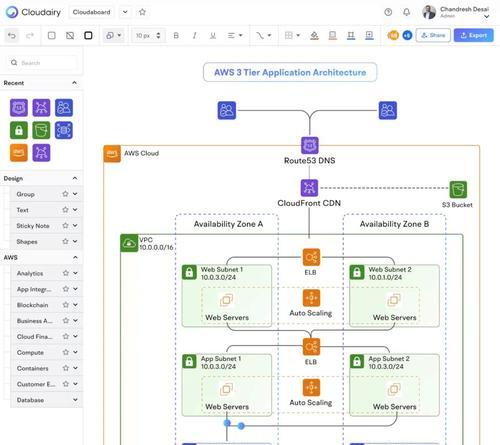Viewport: 500px width, 445px height.
Task: Collapse the Design section
Action: click(x=75, y=178)
